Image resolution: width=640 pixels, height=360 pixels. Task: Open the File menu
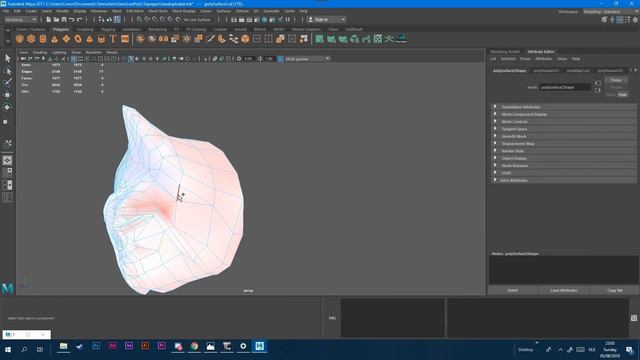[6, 11]
